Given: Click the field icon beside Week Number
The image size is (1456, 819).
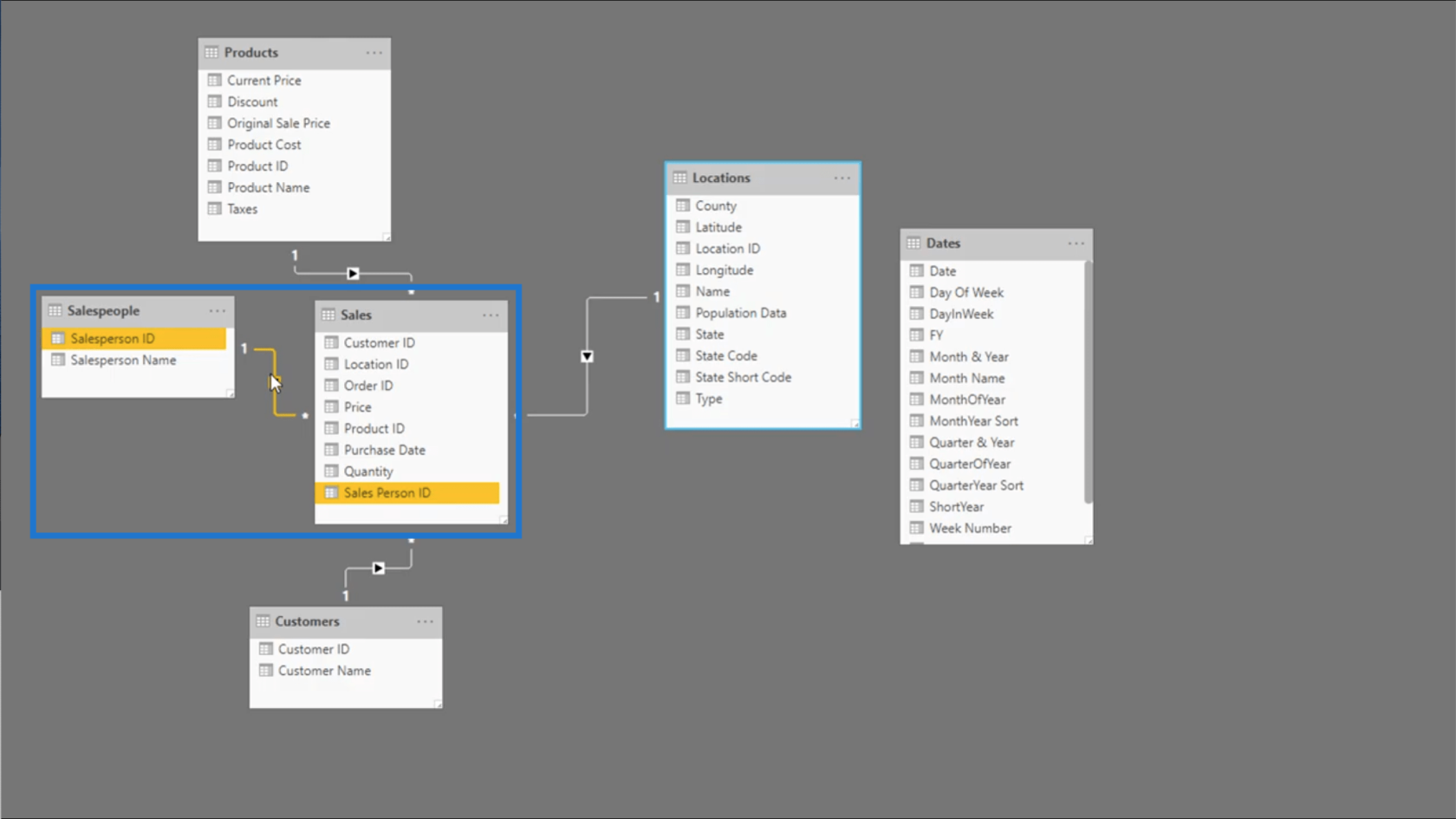Looking at the screenshot, I should (917, 529).
